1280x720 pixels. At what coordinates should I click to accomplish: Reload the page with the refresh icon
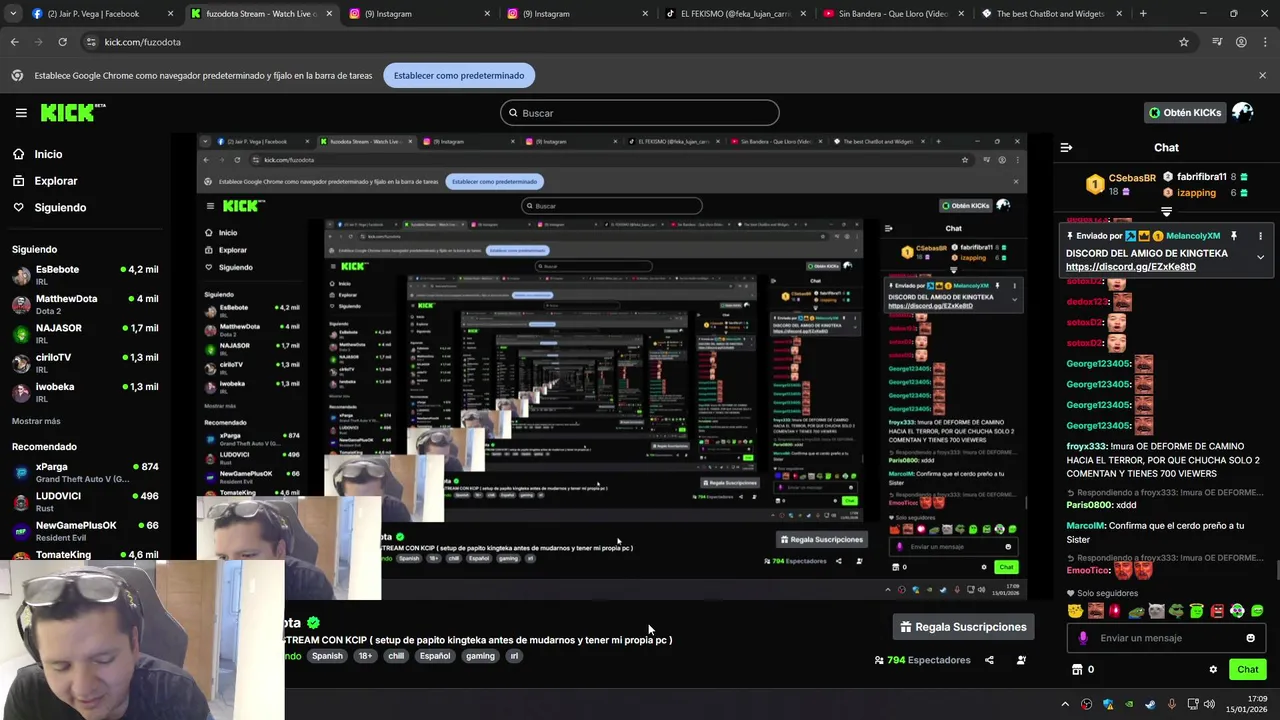point(62,42)
